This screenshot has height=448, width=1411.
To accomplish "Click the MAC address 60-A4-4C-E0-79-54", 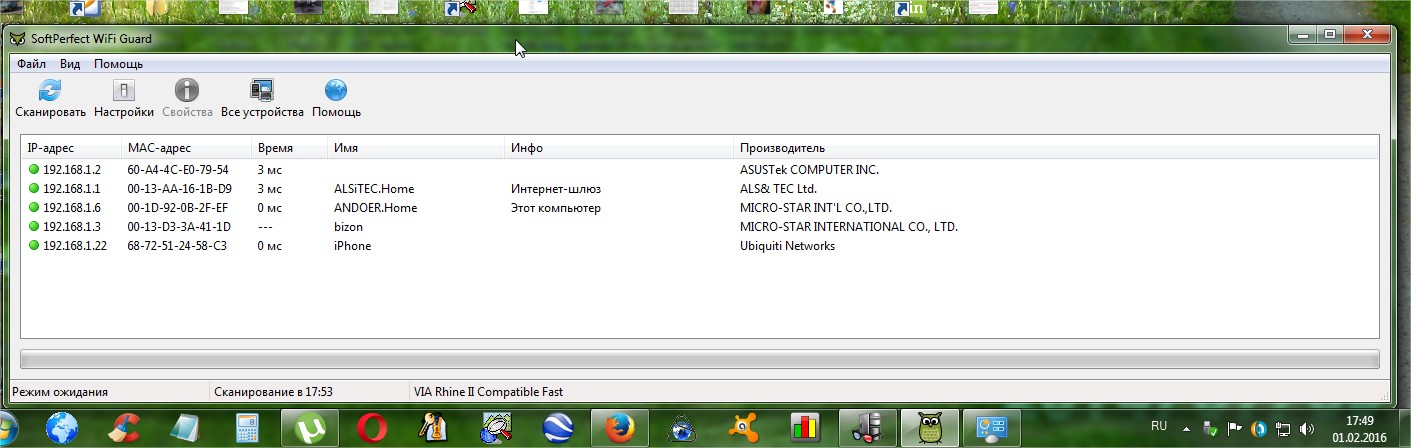I will coord(178,170).
